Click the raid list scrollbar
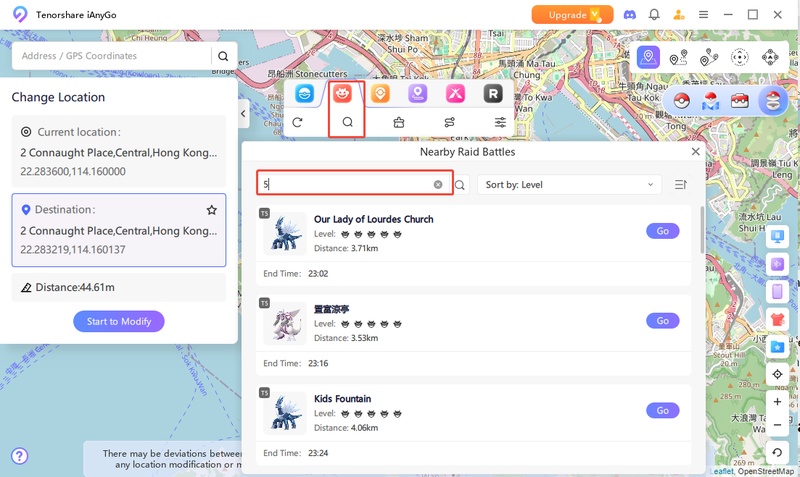The image size is (800, 477). [x=702, y=230]
